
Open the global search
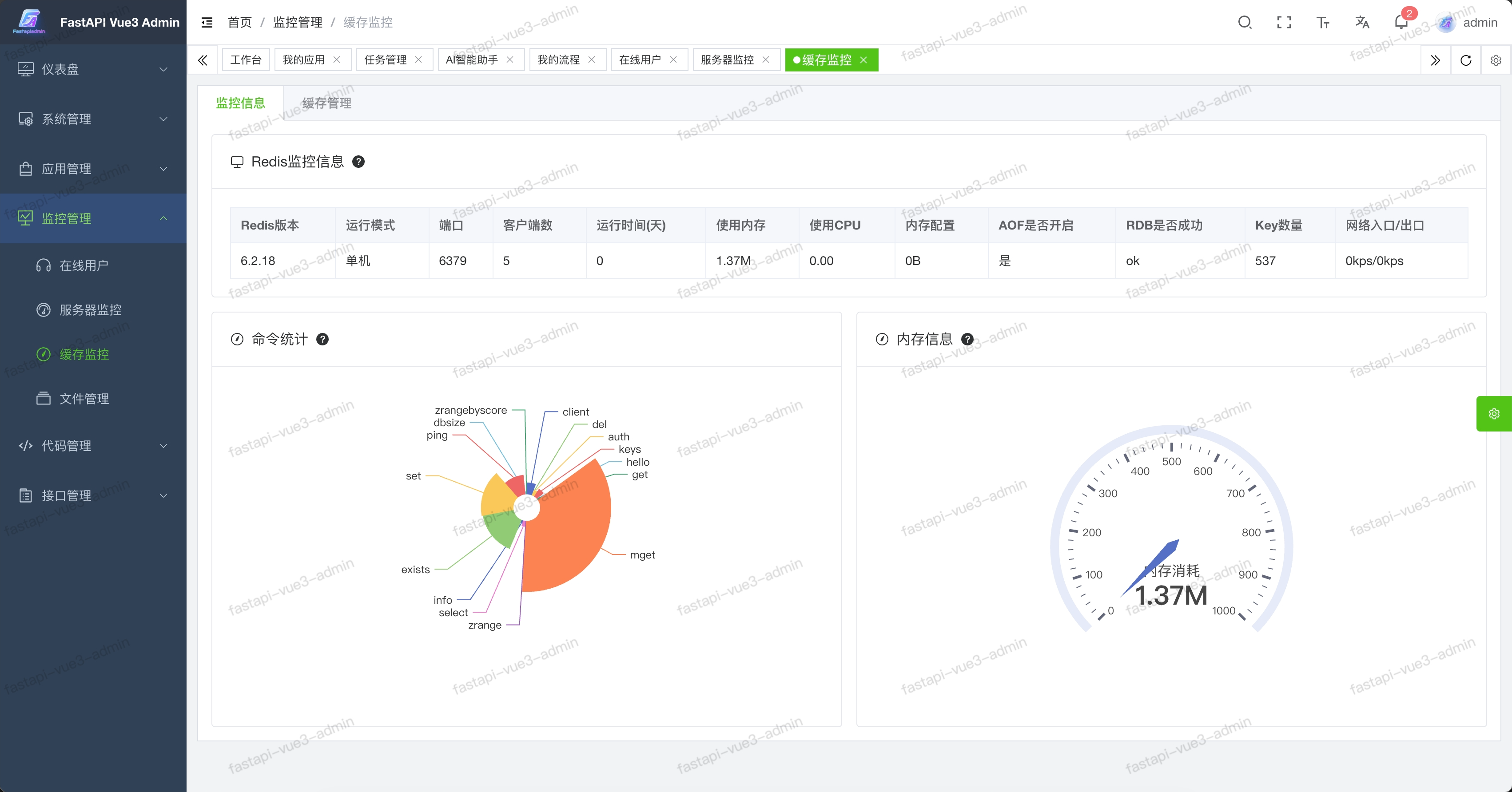click(x=1245, y=22)
